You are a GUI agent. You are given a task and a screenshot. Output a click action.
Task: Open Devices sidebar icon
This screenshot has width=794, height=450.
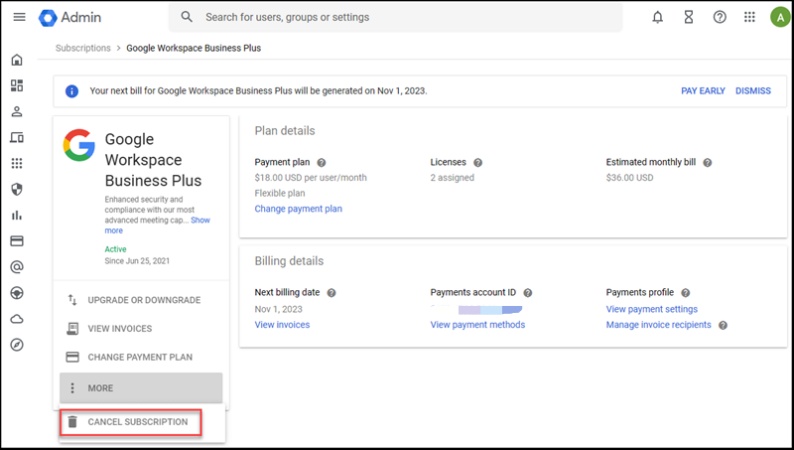point(17,137)
